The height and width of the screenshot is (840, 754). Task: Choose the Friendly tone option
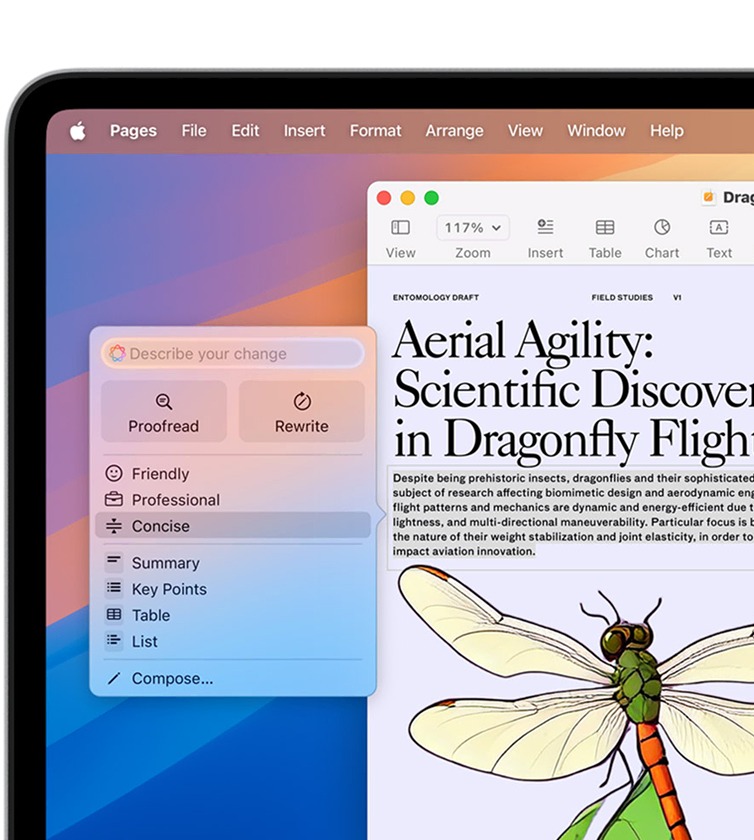tap(233, 474)
